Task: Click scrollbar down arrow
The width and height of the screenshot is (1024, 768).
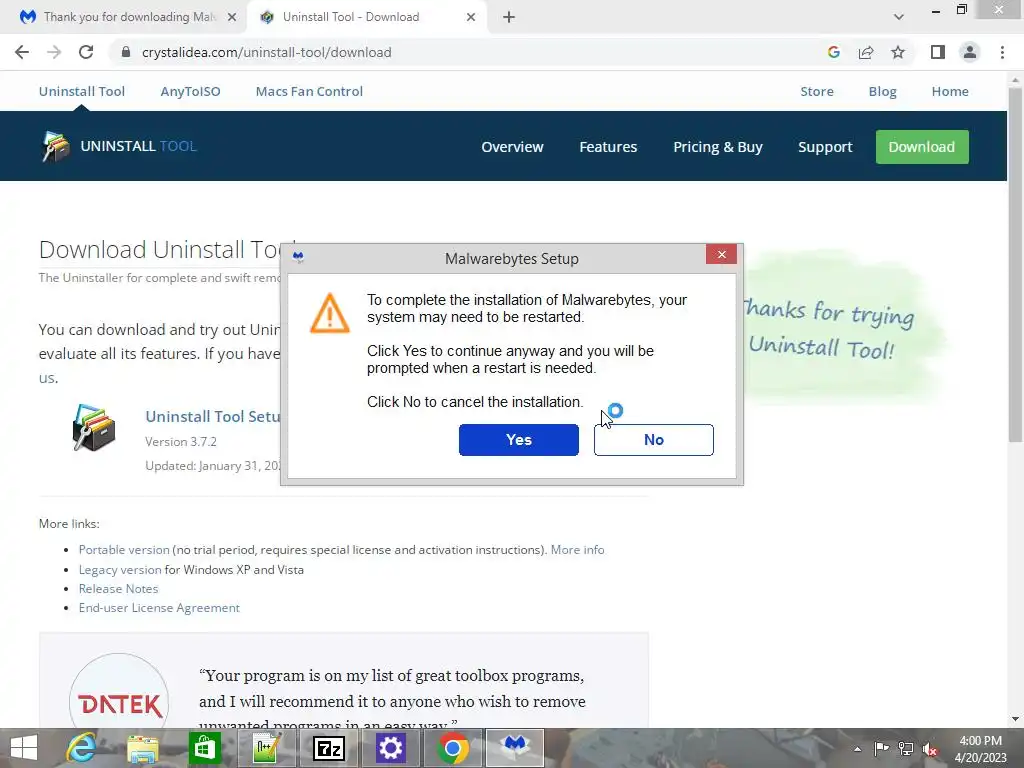Action: 1015,719
